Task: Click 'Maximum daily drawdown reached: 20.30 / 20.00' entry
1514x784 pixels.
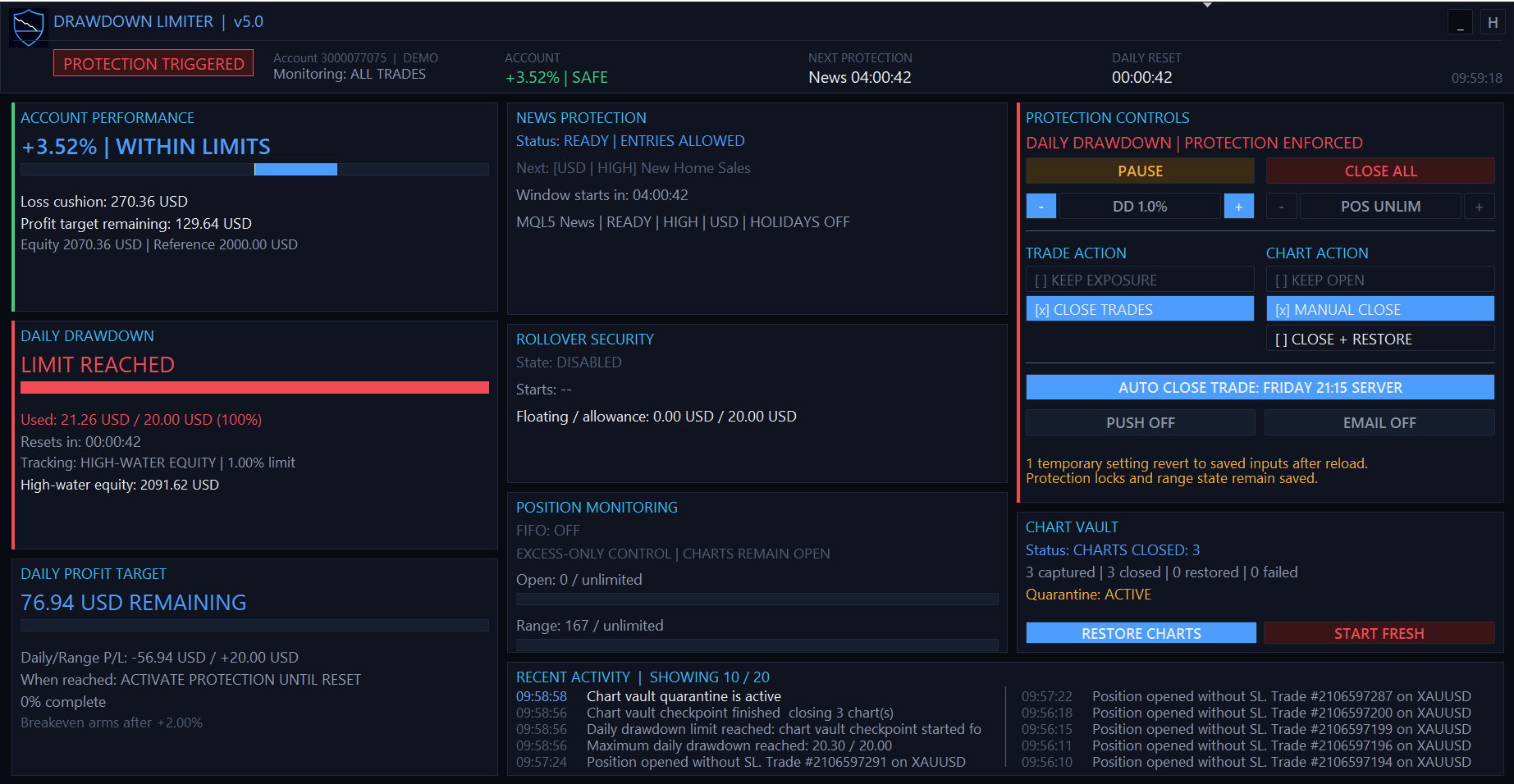Action: click(739, 745)
